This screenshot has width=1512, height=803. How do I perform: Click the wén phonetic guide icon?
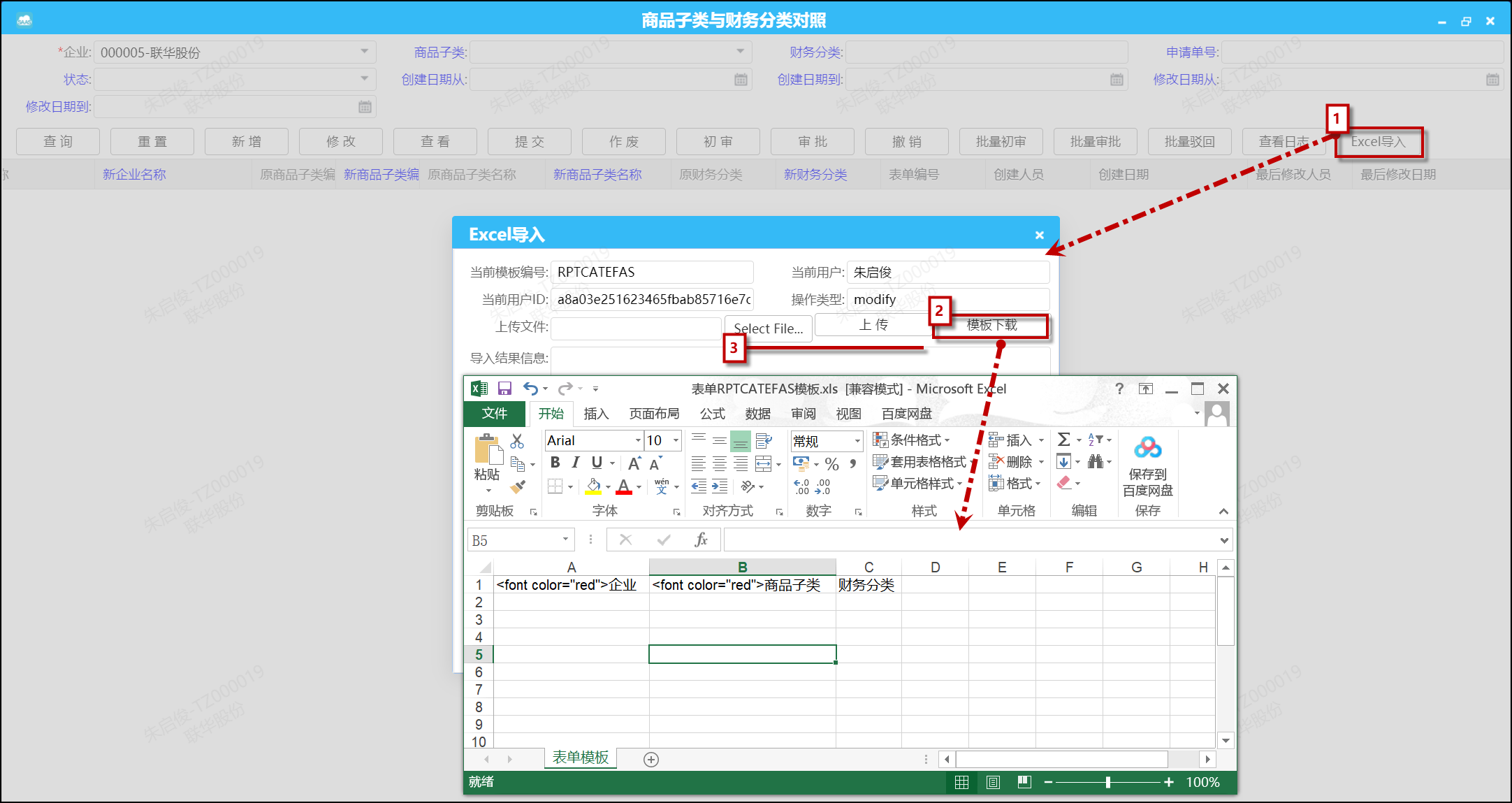(662, 486)
